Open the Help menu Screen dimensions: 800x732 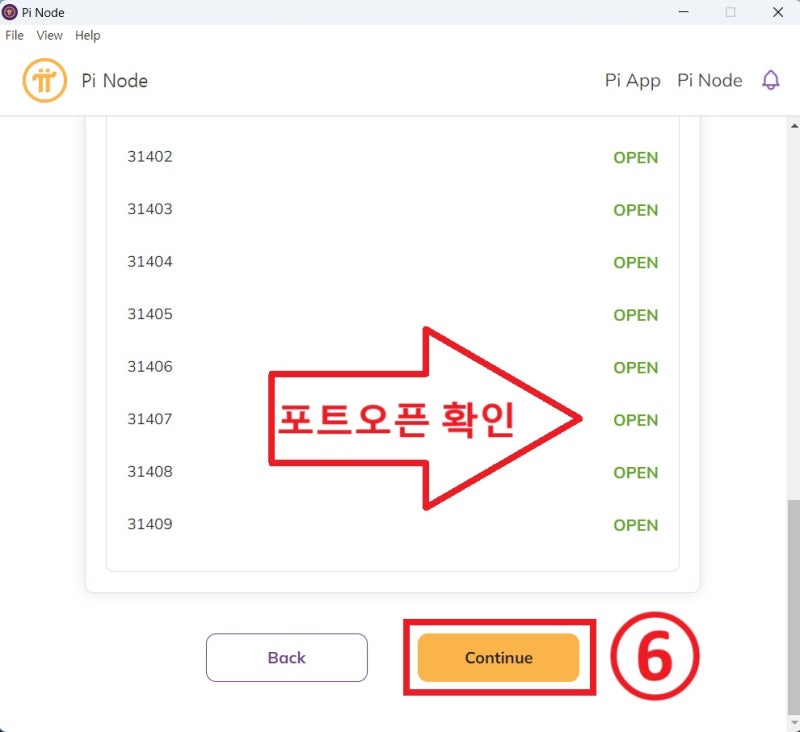click(87, 35)
